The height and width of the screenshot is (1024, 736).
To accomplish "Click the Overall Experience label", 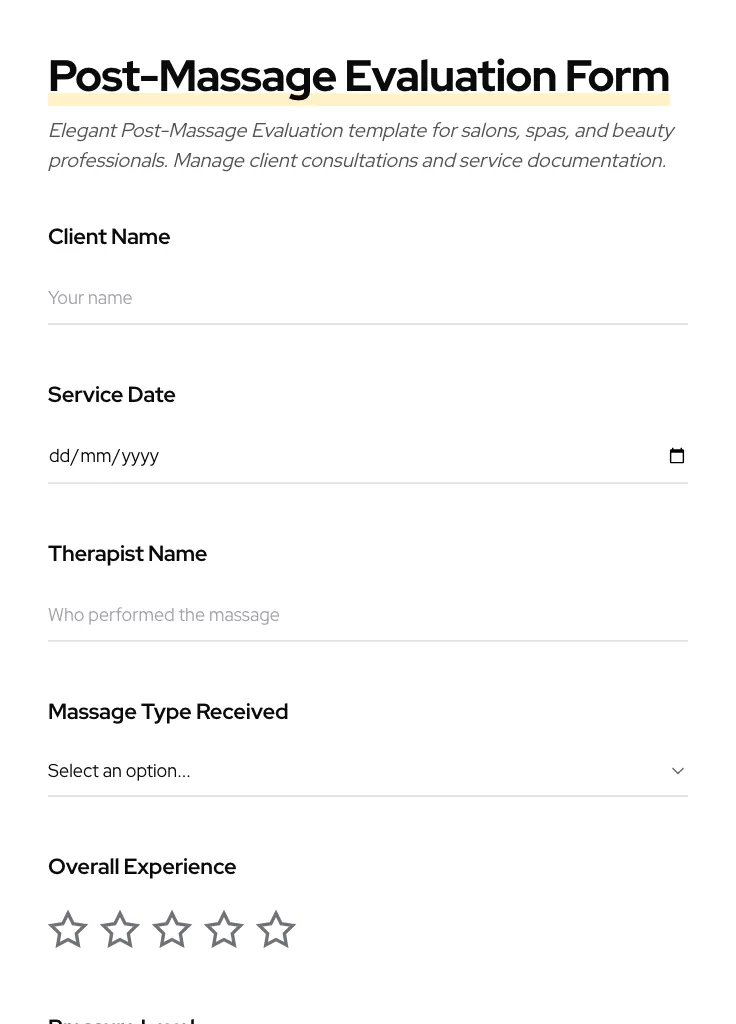I will (x=142, y=867).
